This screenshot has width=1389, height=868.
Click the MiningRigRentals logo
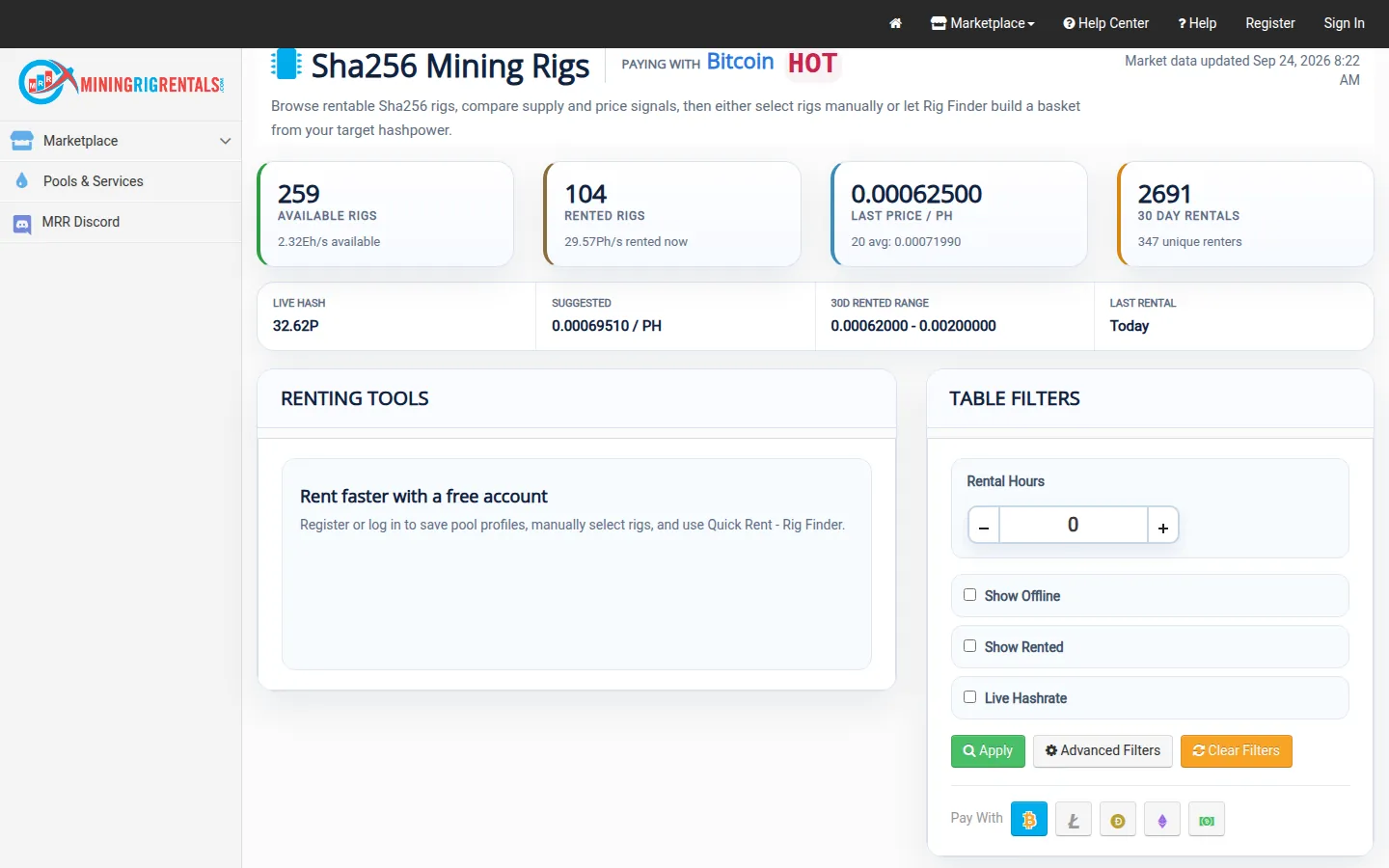121,83
